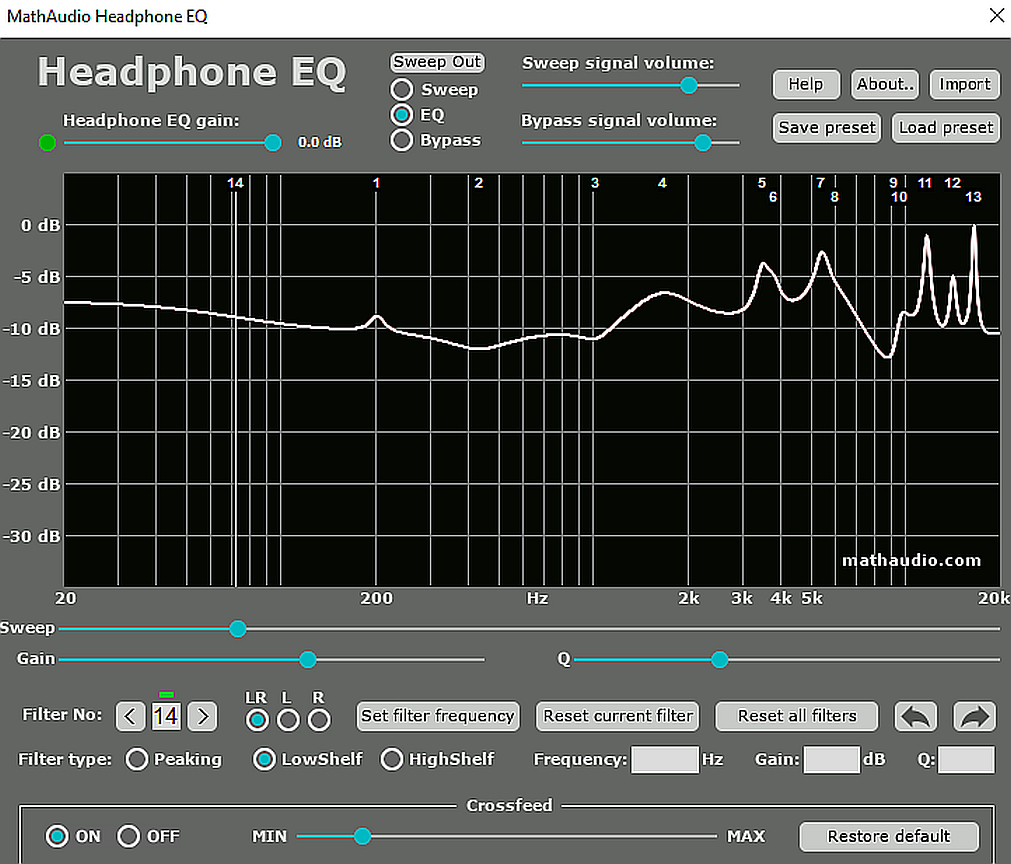Click Restore default crossfeed button

coord(889,836)
